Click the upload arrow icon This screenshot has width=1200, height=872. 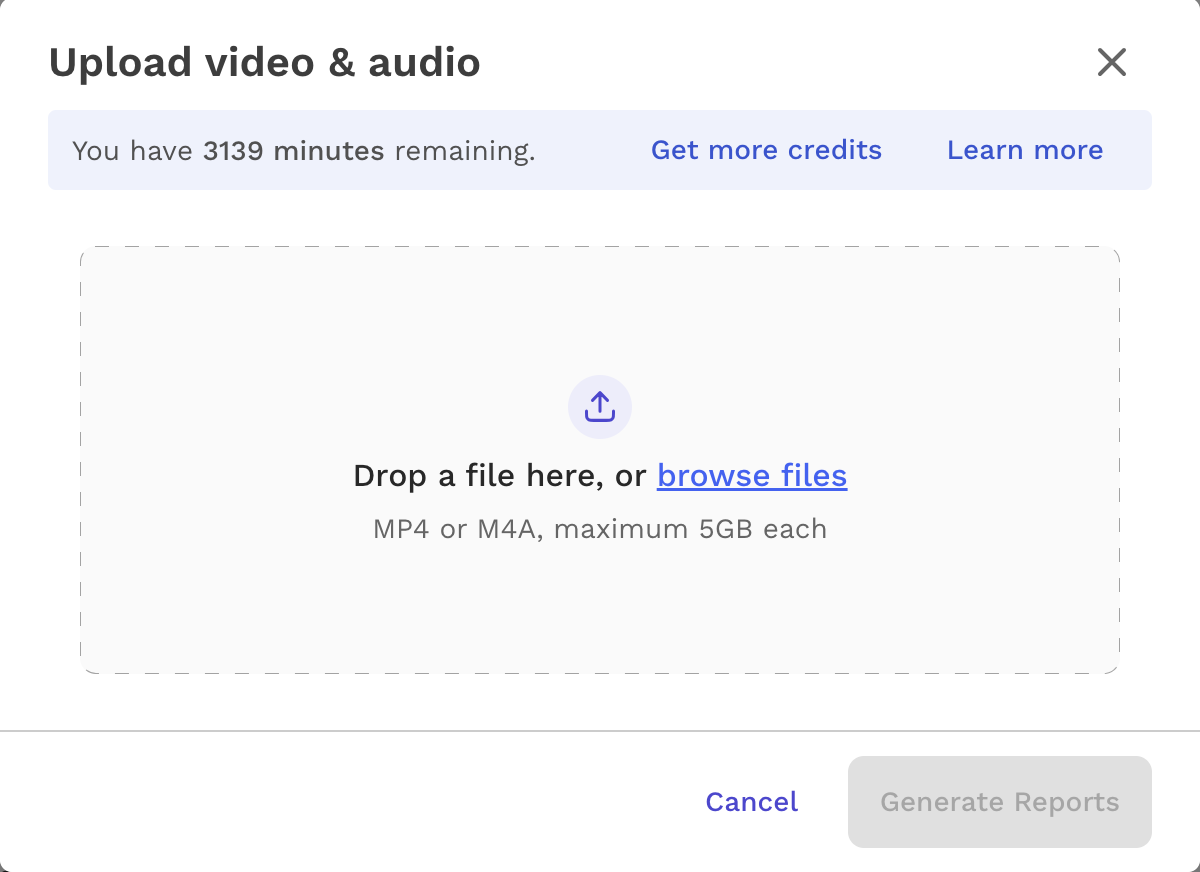[x=599, y=406]
